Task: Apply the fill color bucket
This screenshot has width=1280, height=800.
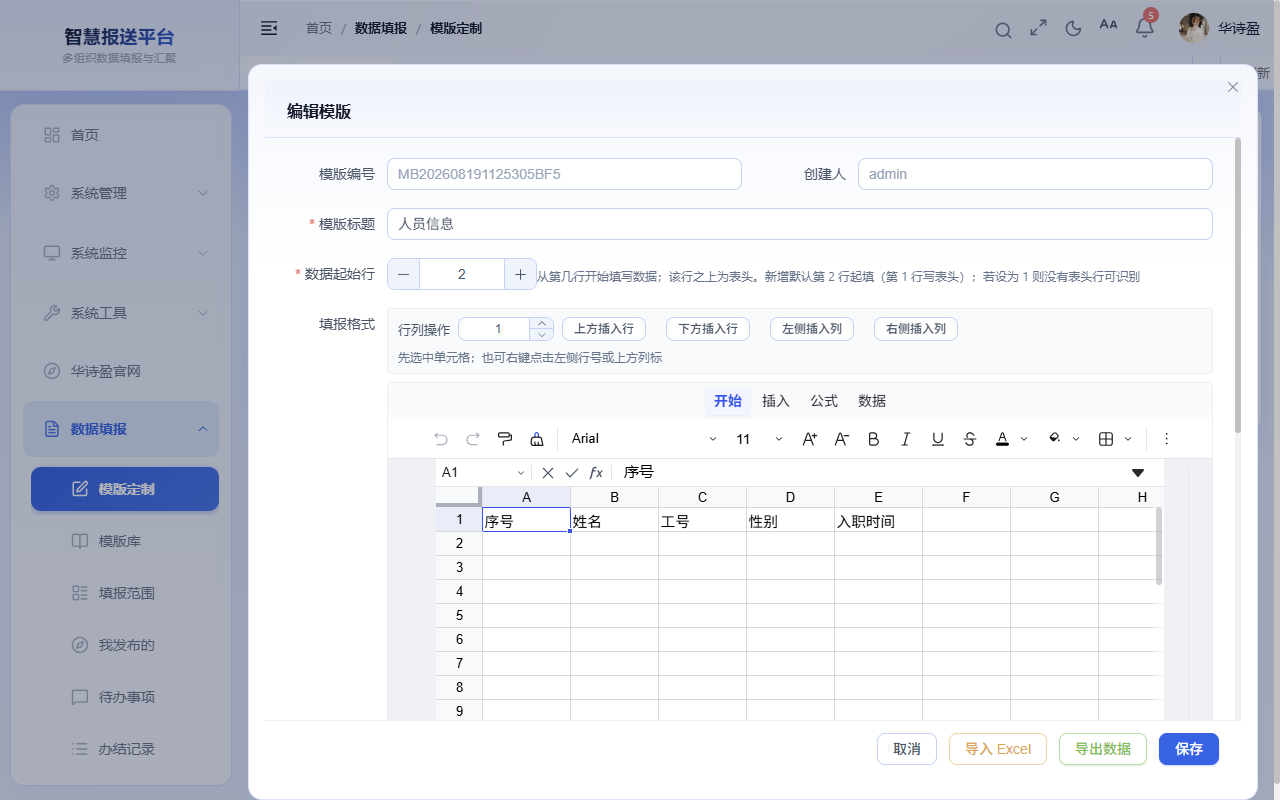Action: click(x=1054, y=439)
